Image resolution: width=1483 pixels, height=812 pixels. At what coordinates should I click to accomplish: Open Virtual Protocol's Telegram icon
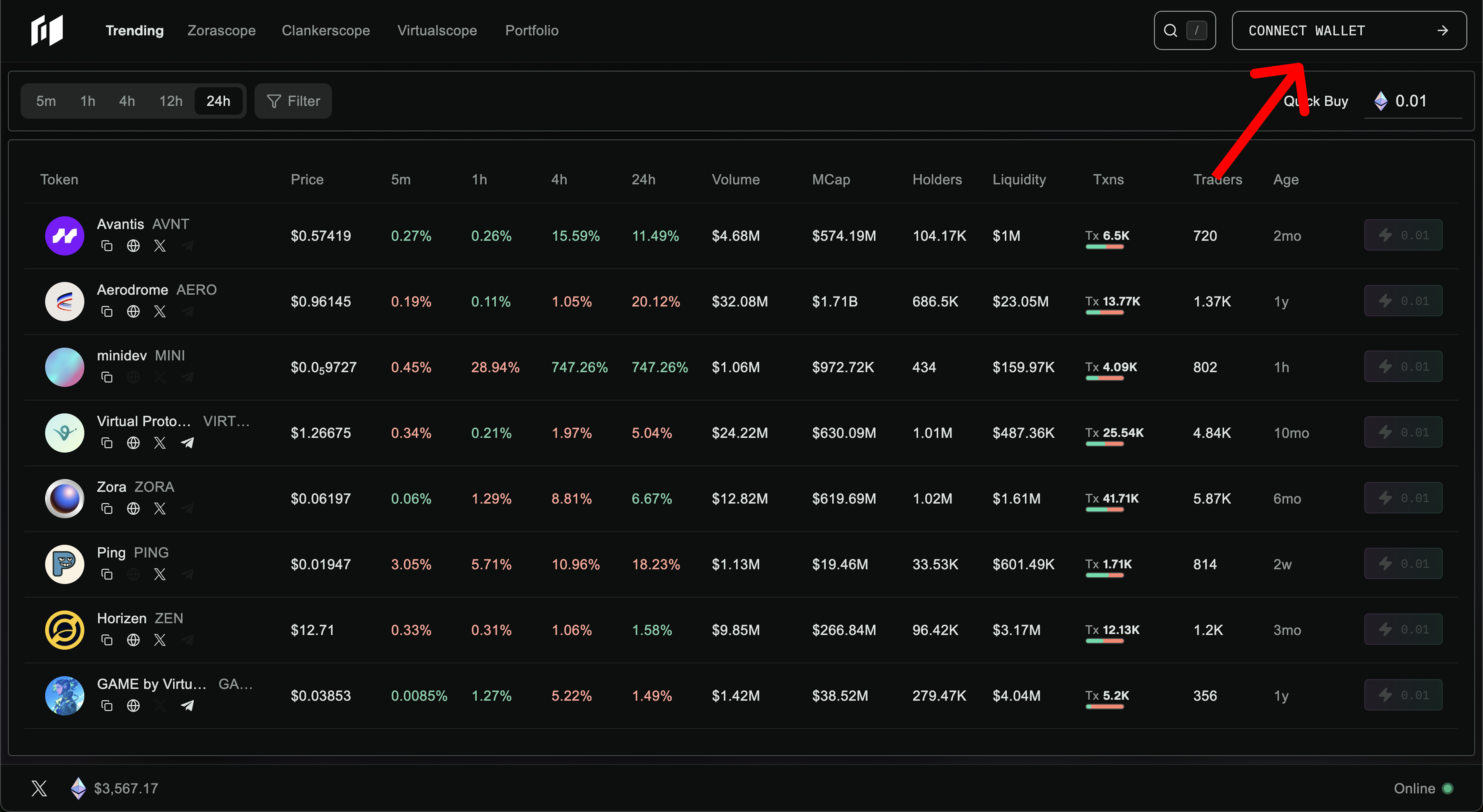[x=187, y=443]
